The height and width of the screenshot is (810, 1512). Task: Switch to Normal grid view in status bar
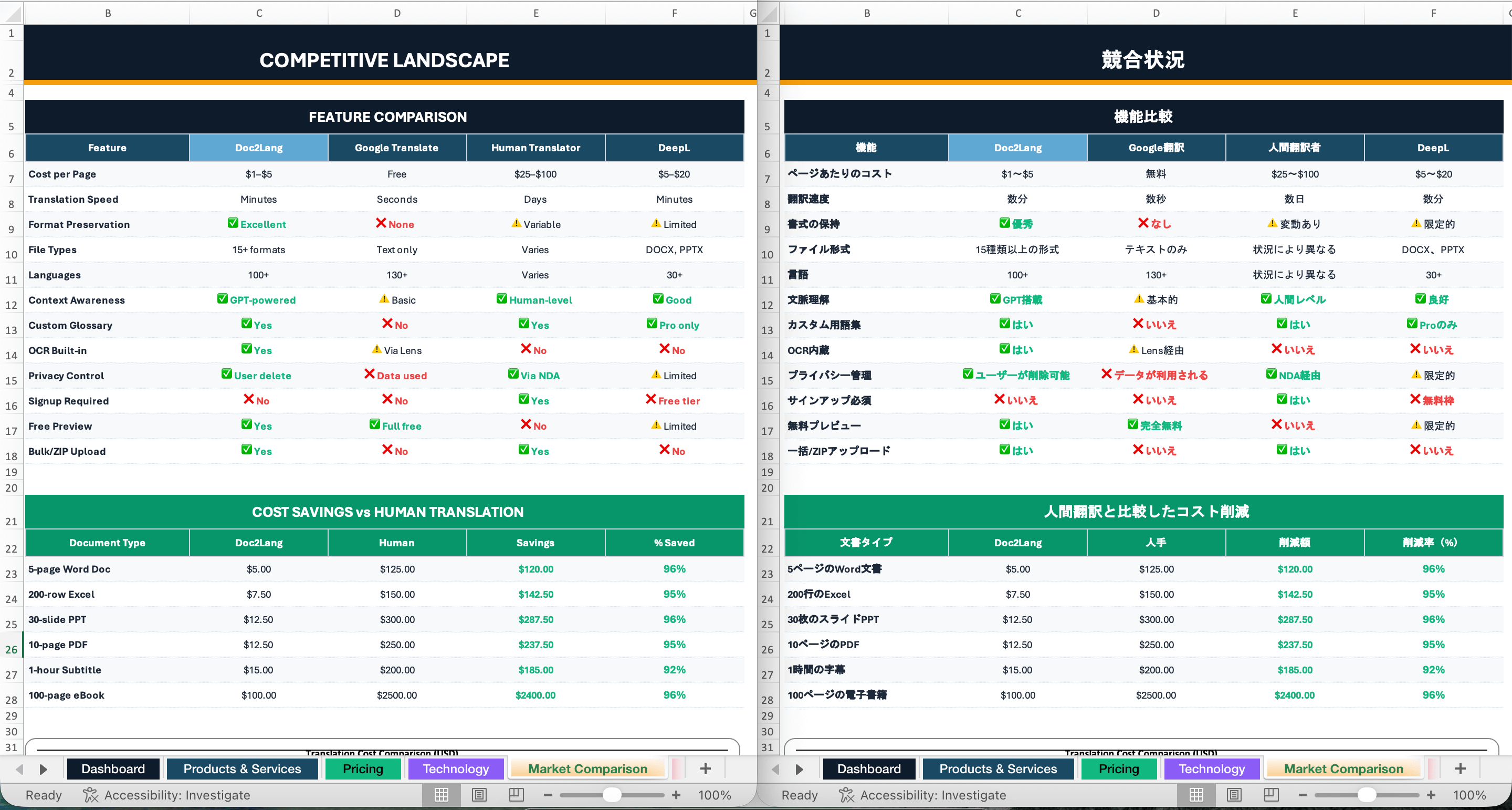click(x=442, y=795)
